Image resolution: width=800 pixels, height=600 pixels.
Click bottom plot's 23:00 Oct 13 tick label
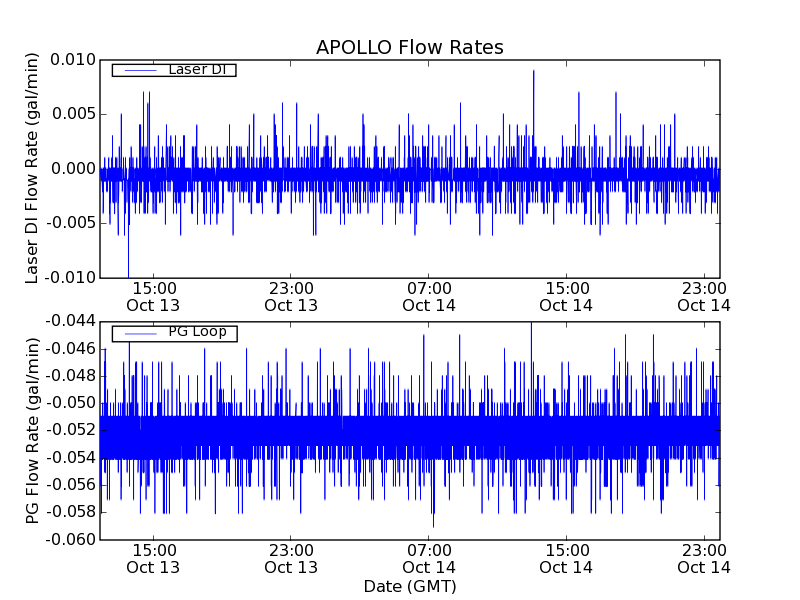click(x=291, y=559)
